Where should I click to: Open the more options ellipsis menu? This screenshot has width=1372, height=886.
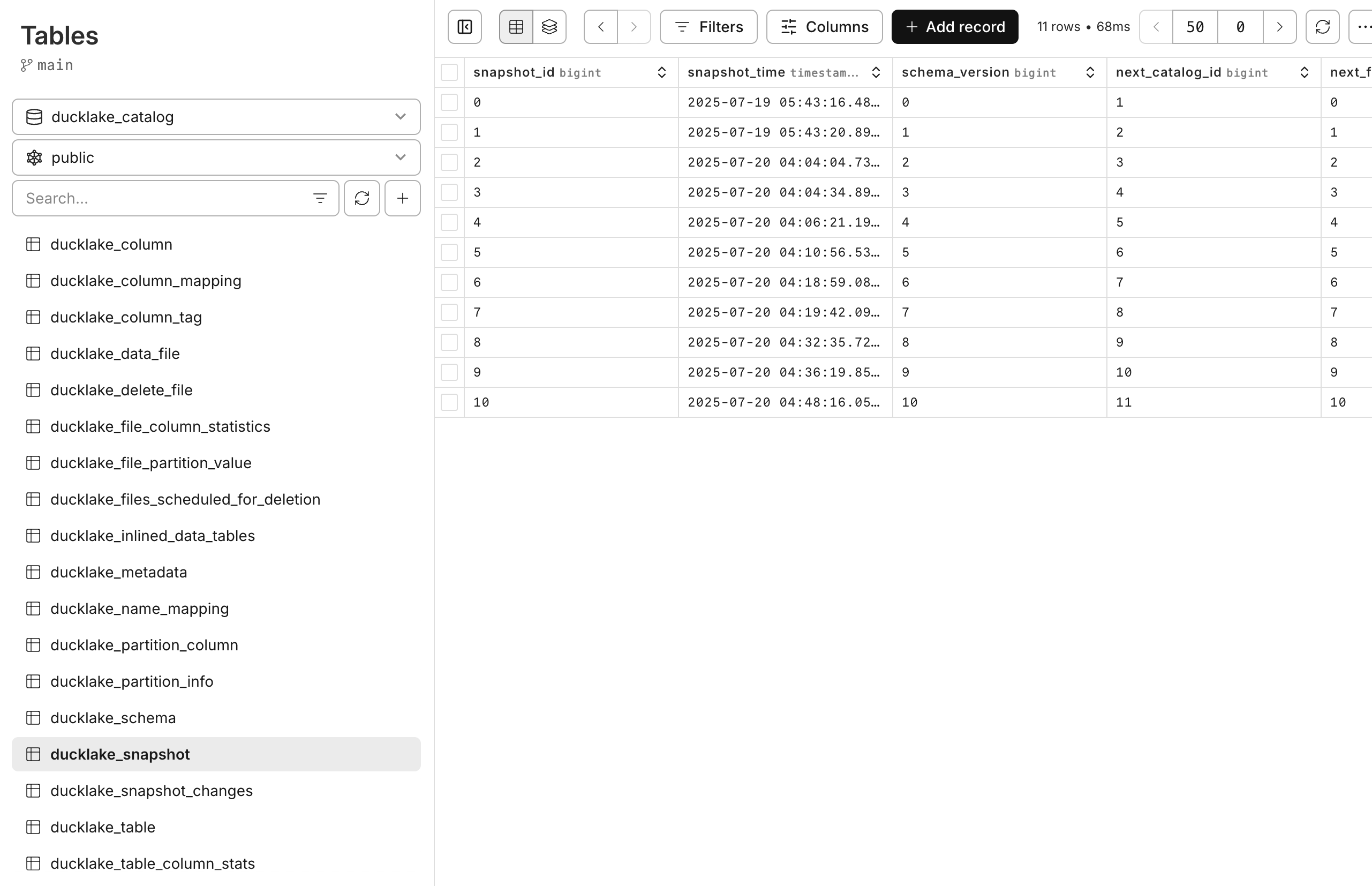(1364, 26)
